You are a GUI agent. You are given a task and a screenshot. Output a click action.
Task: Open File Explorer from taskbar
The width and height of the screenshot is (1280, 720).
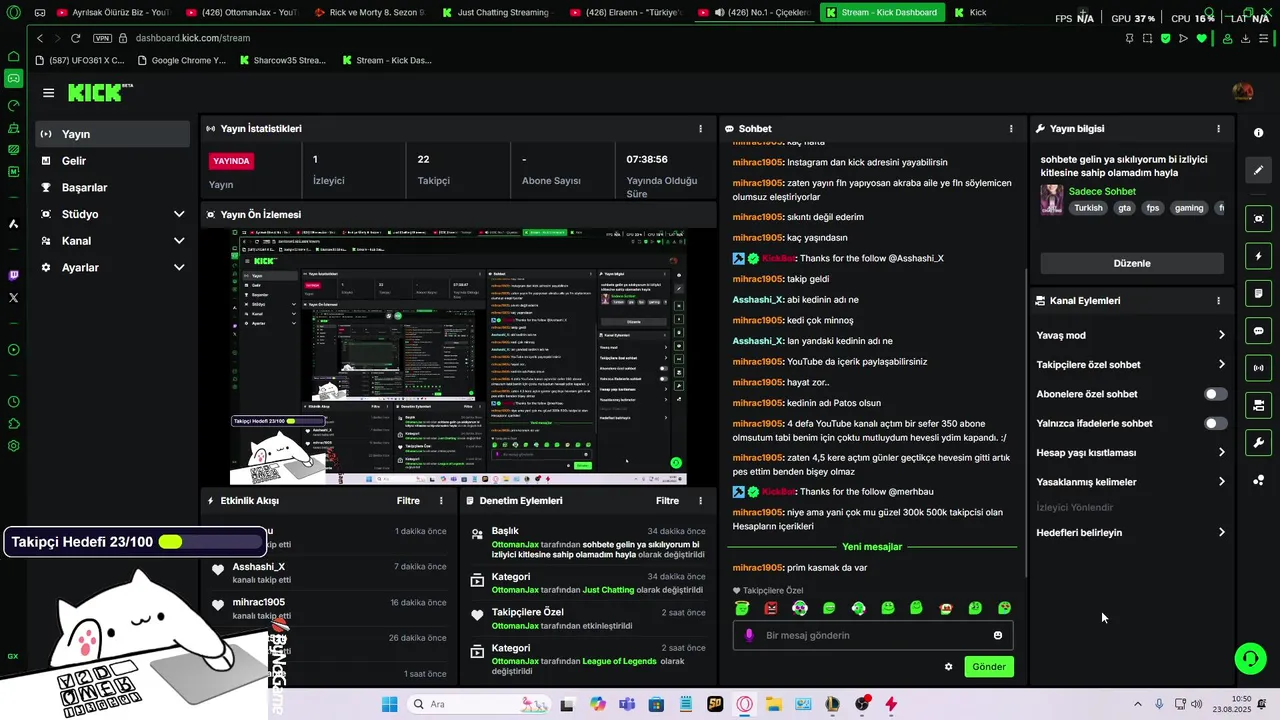[773, 704]
